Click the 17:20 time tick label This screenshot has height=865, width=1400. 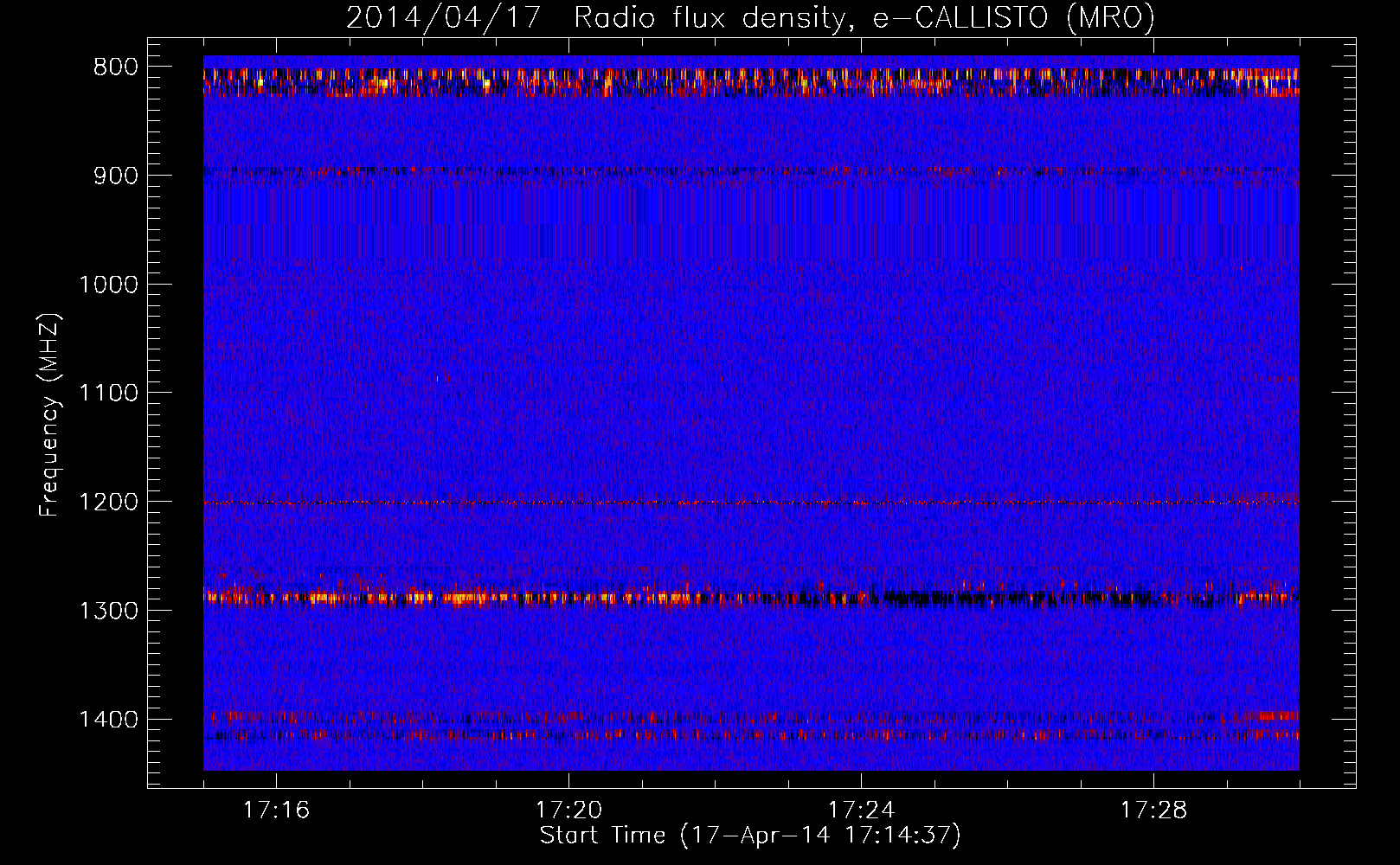(568, 811)
